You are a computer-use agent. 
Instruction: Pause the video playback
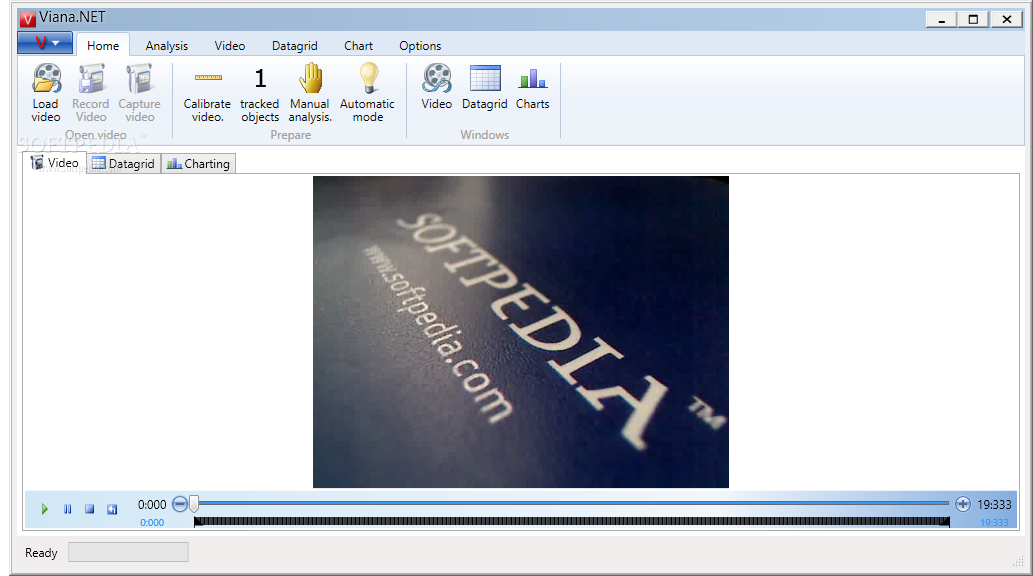(68, 509)
